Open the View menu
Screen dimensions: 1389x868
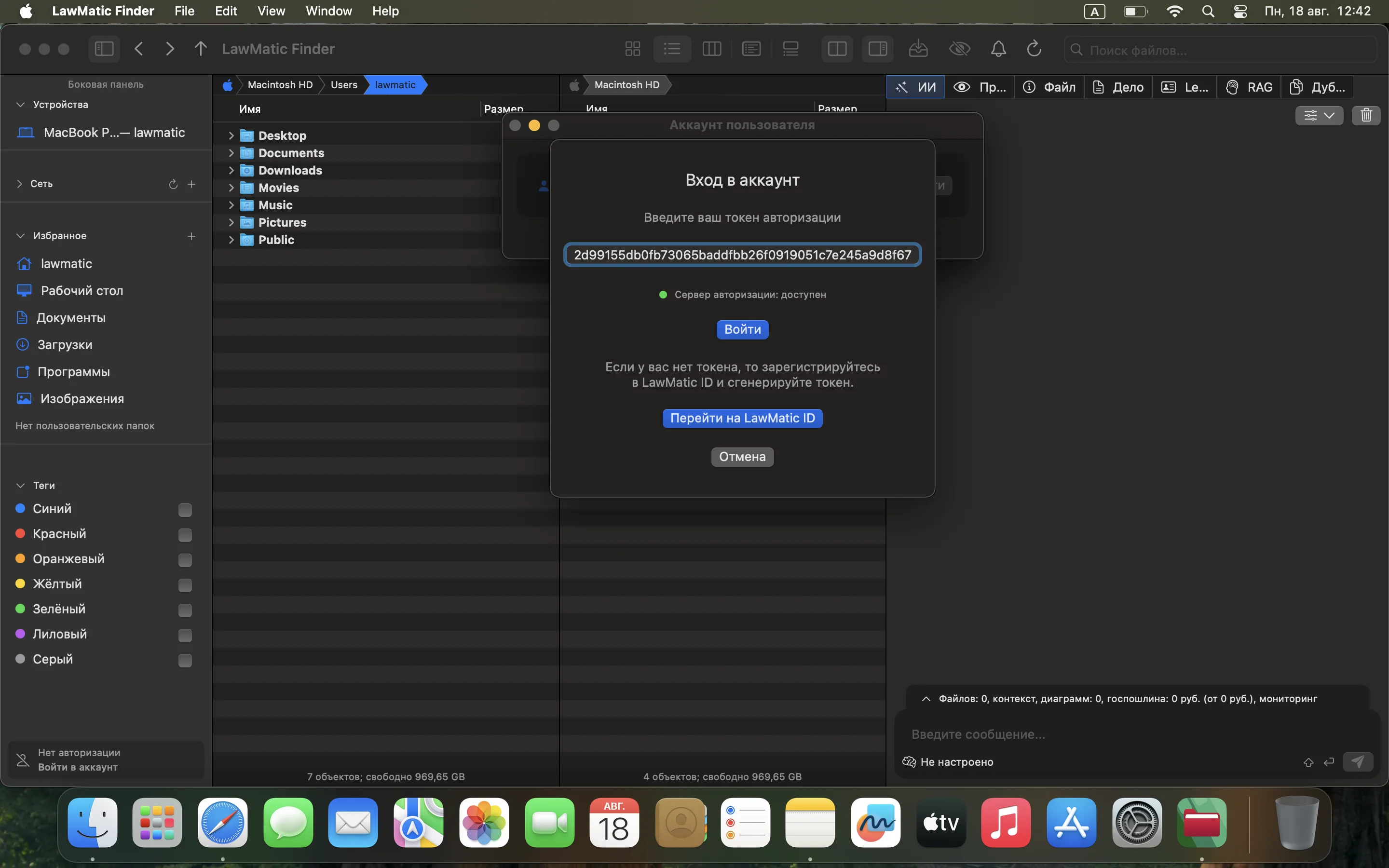[271, 11]
